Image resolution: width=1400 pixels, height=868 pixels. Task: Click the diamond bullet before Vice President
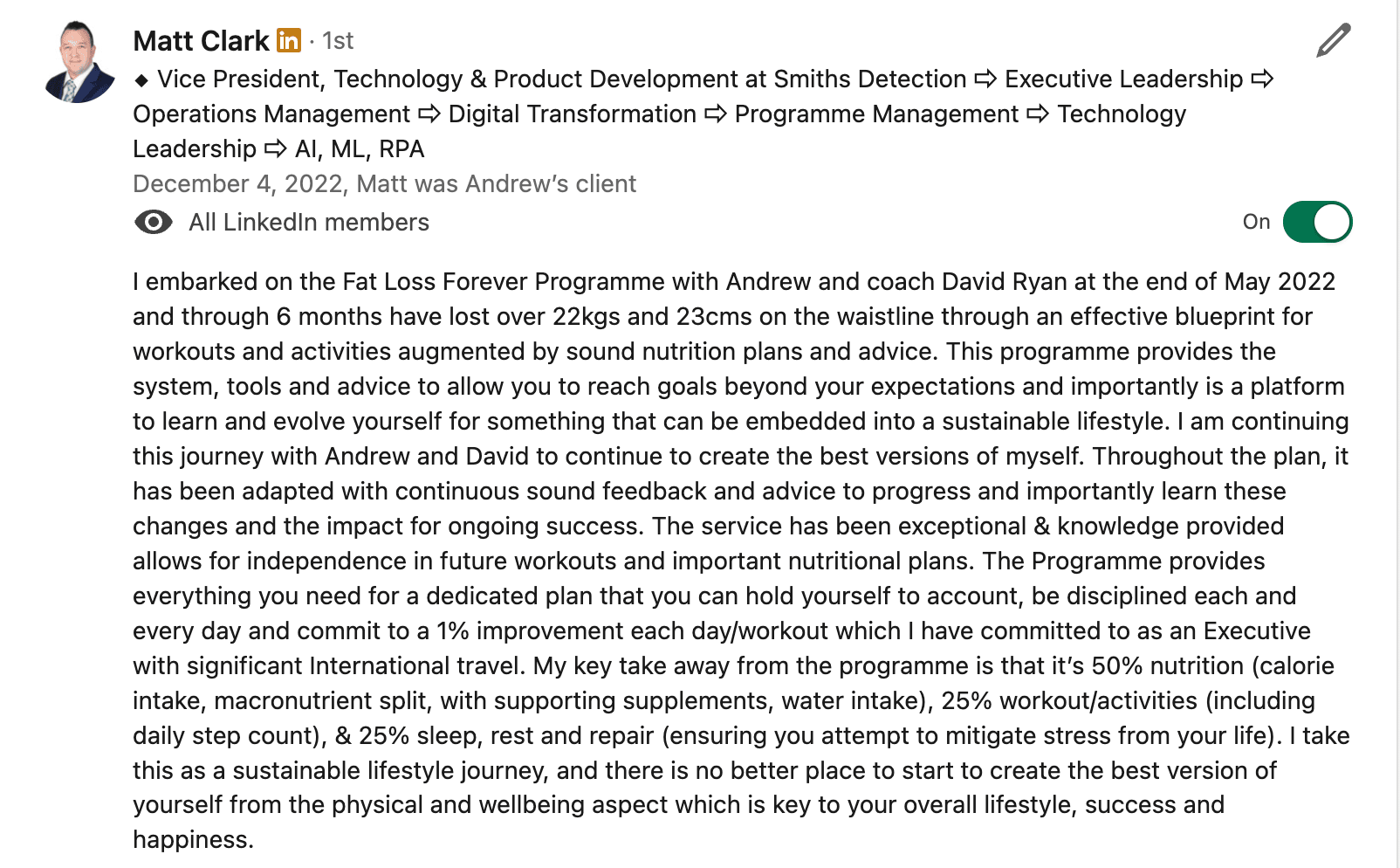141,80
